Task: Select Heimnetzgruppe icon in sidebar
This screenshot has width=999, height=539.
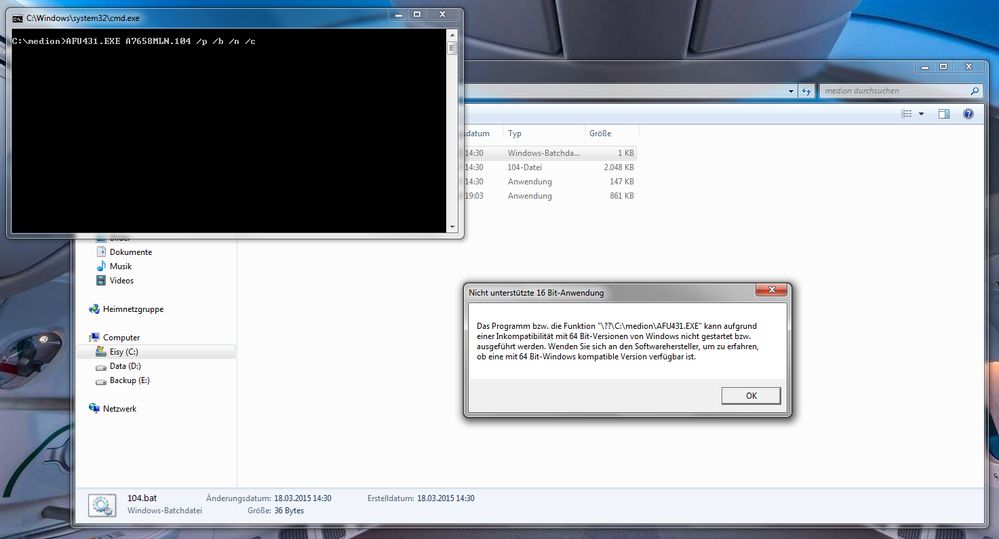Action: [95, 310]
